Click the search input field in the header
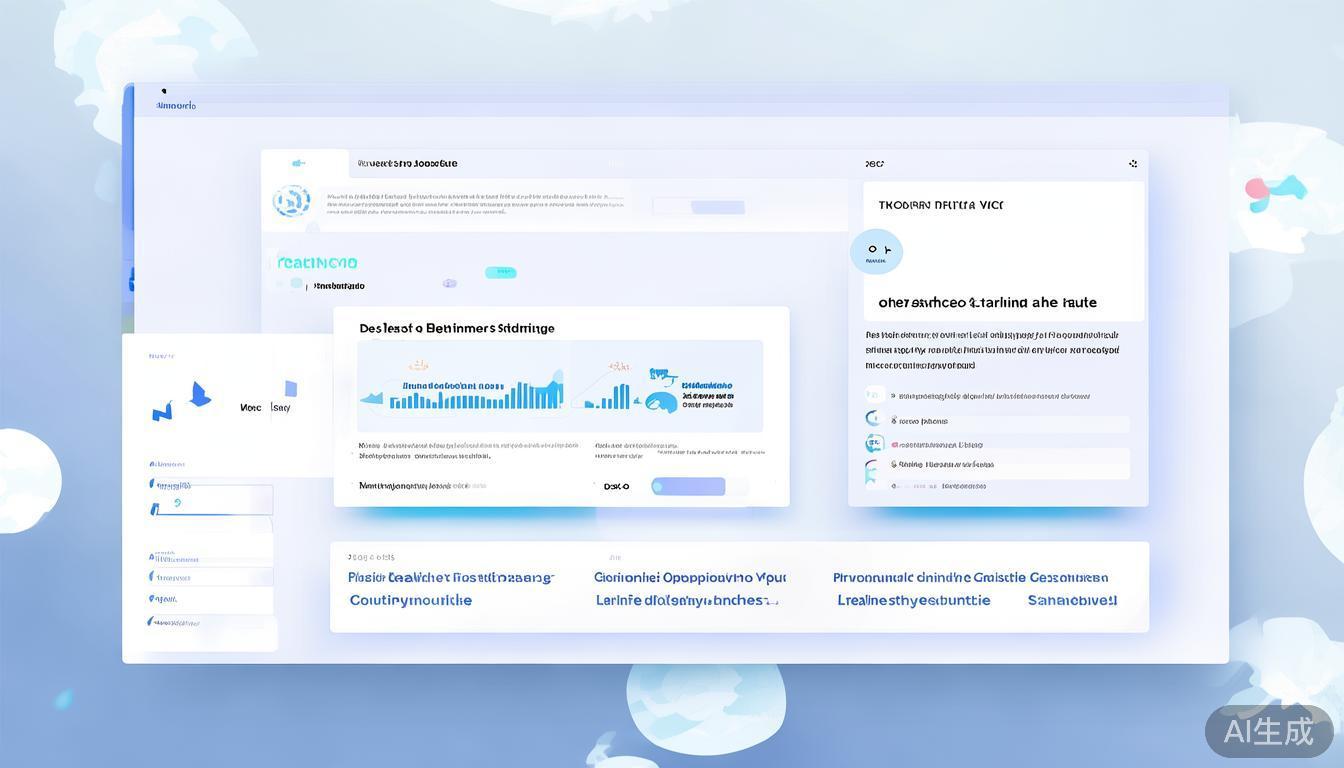 [698, 207]
